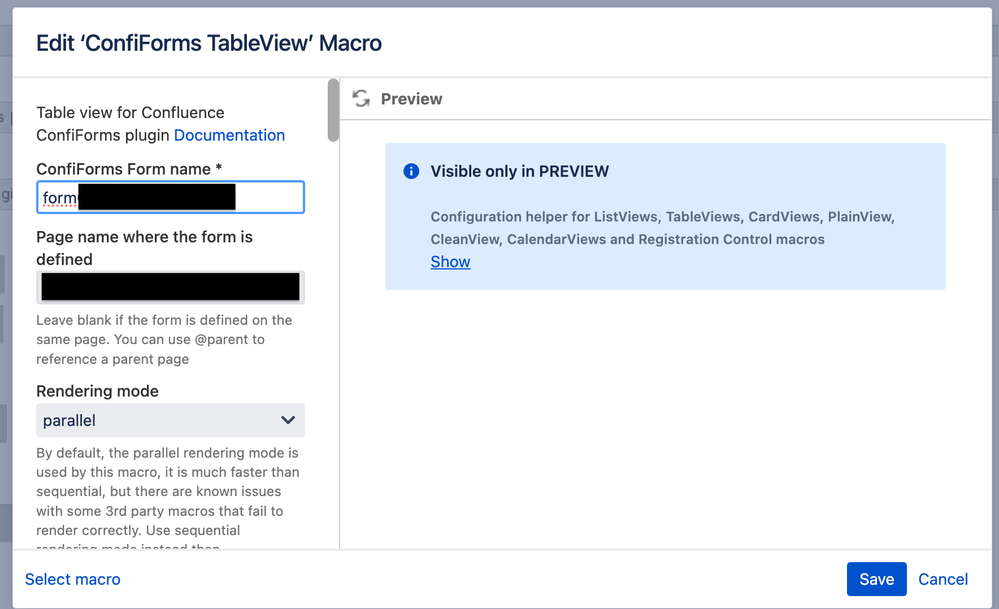Click the Rendering mode chevron arrow

point(288,420)
